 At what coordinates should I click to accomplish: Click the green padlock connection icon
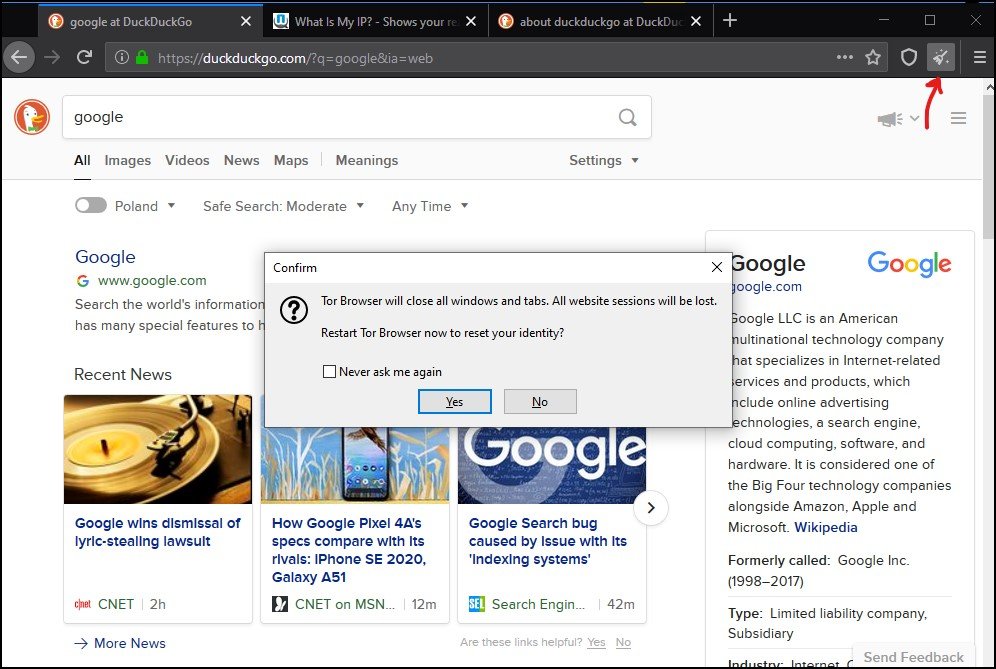142,58
